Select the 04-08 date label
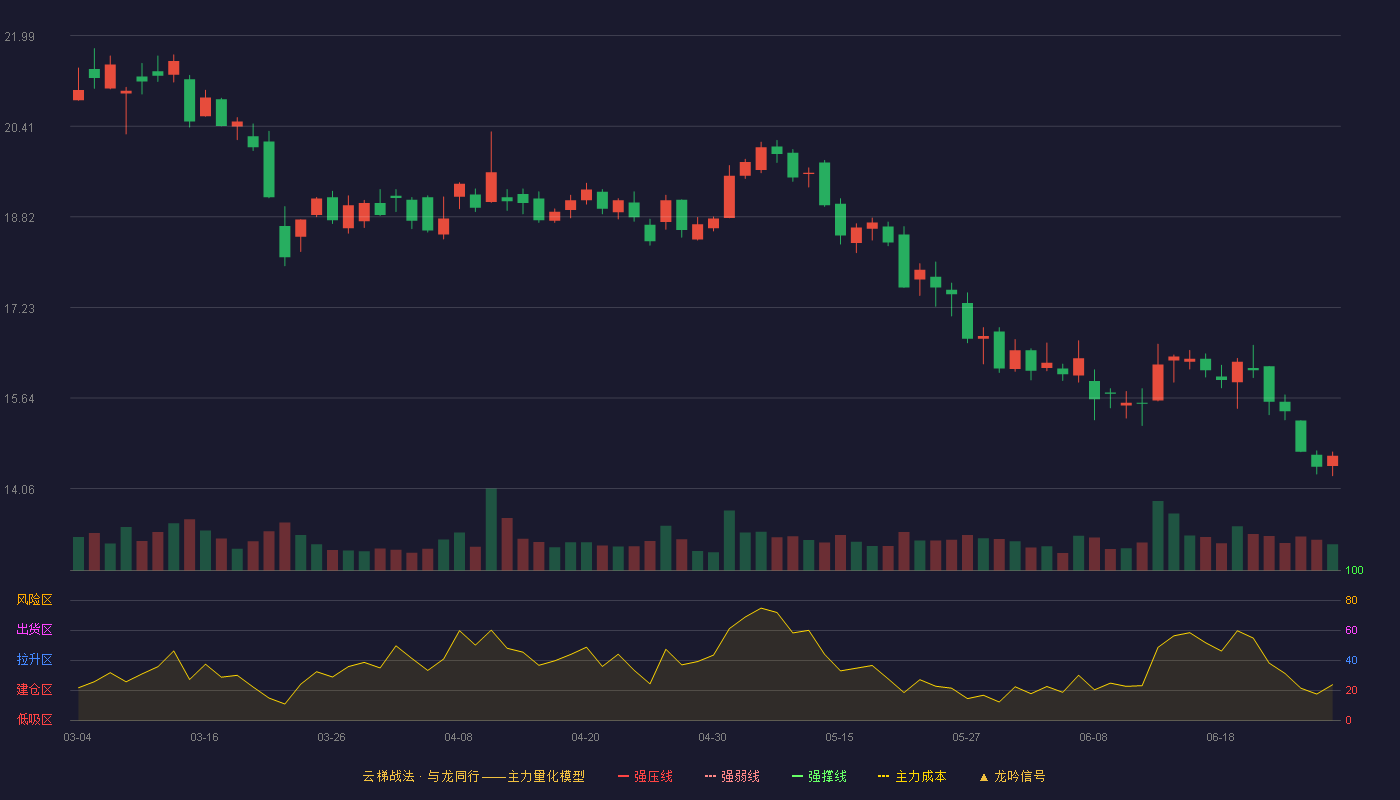 [x=459, y=737]
